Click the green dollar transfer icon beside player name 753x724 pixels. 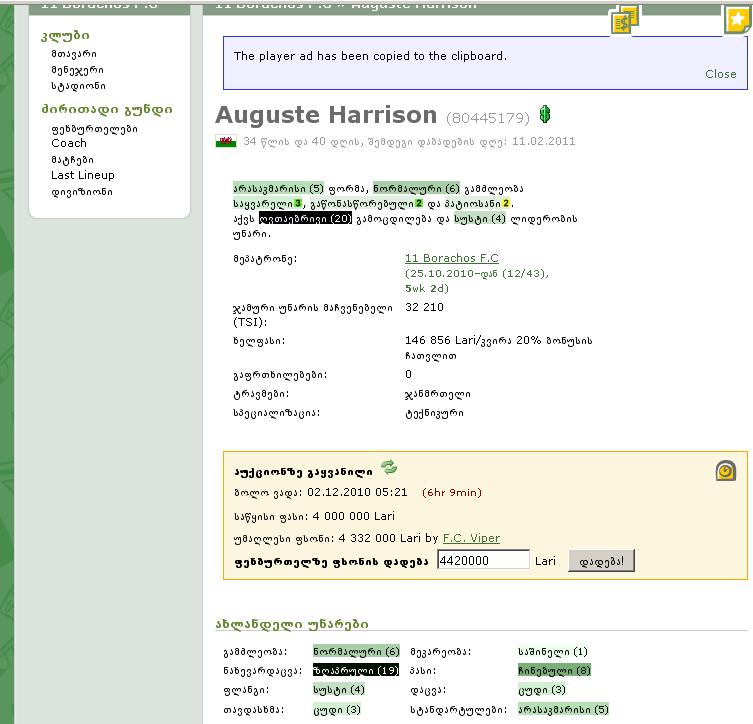(x=545, y=114)
